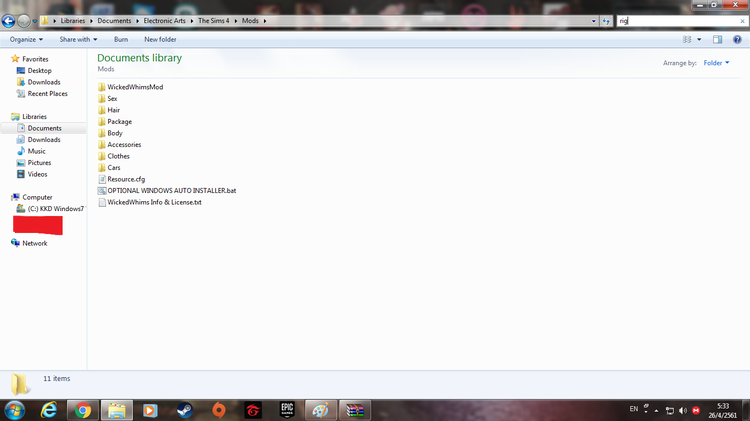Image resolution: width=750 pixels, height=421 pixels.
Task: Click the Electronic Arts breadcrumb segment
Action: point(164,21)
